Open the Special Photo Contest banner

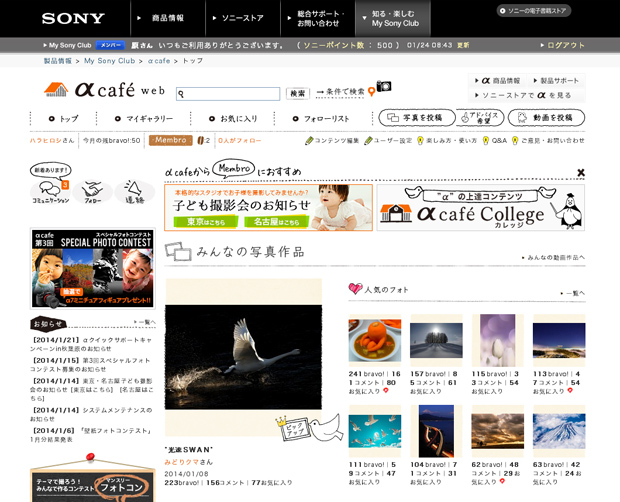(x=93, y=268)
